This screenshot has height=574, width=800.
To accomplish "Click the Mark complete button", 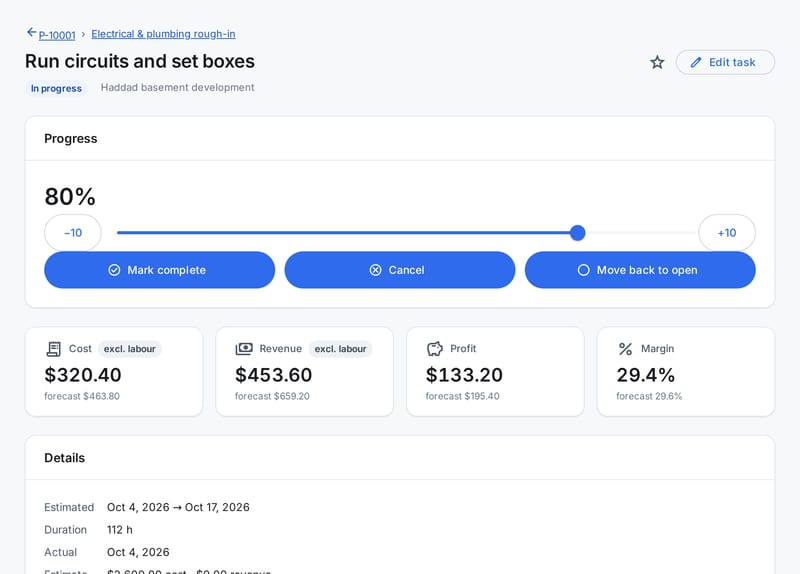I will [x=160, y=270].
